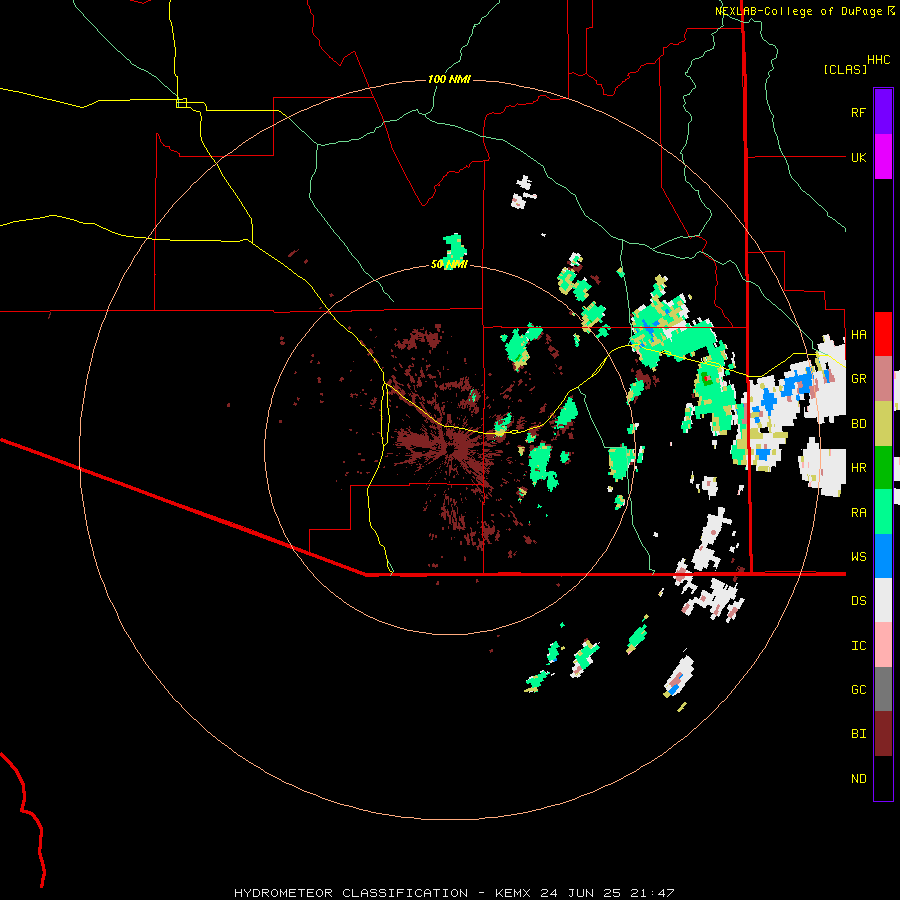Click the BD yellow legend swatch

tap(883, 424)
